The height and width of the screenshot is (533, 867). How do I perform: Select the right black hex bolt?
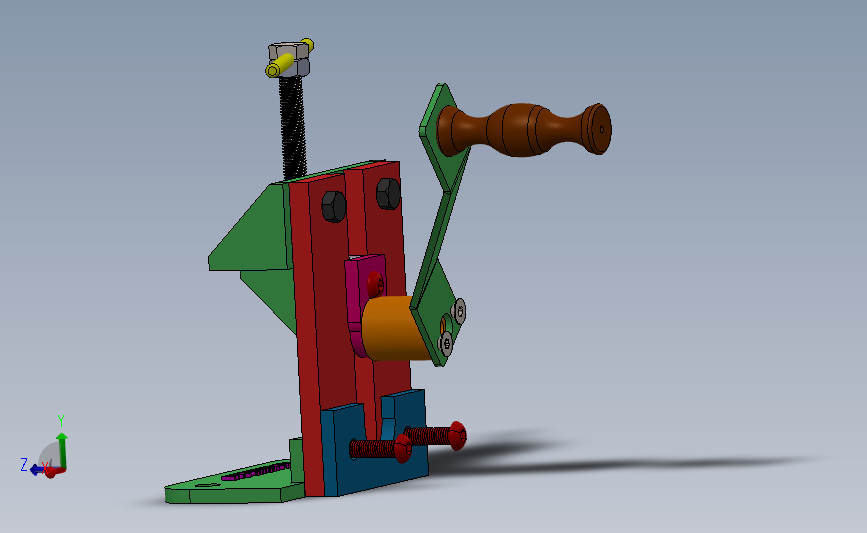(x=388, y=193)
